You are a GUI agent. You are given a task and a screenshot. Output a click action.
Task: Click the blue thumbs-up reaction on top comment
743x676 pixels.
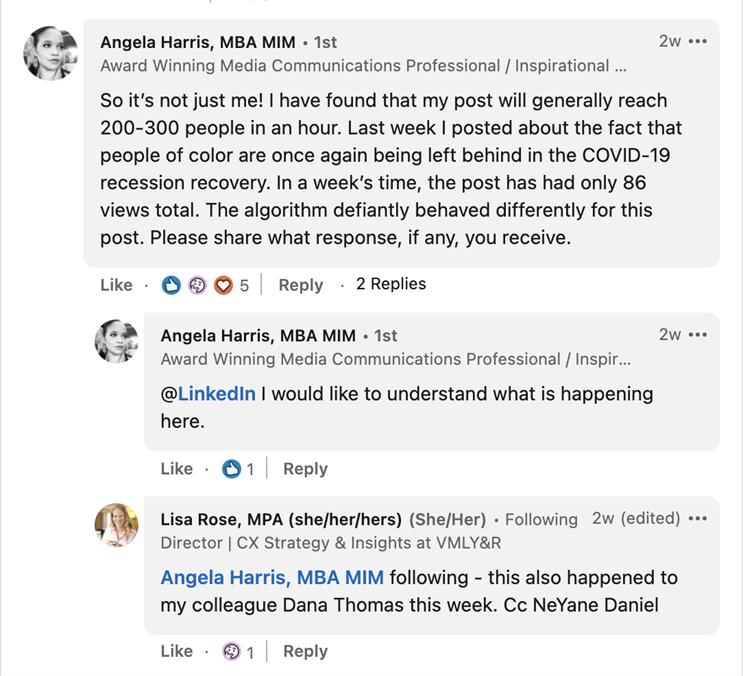pyautogui.click(x=171, y=285)
